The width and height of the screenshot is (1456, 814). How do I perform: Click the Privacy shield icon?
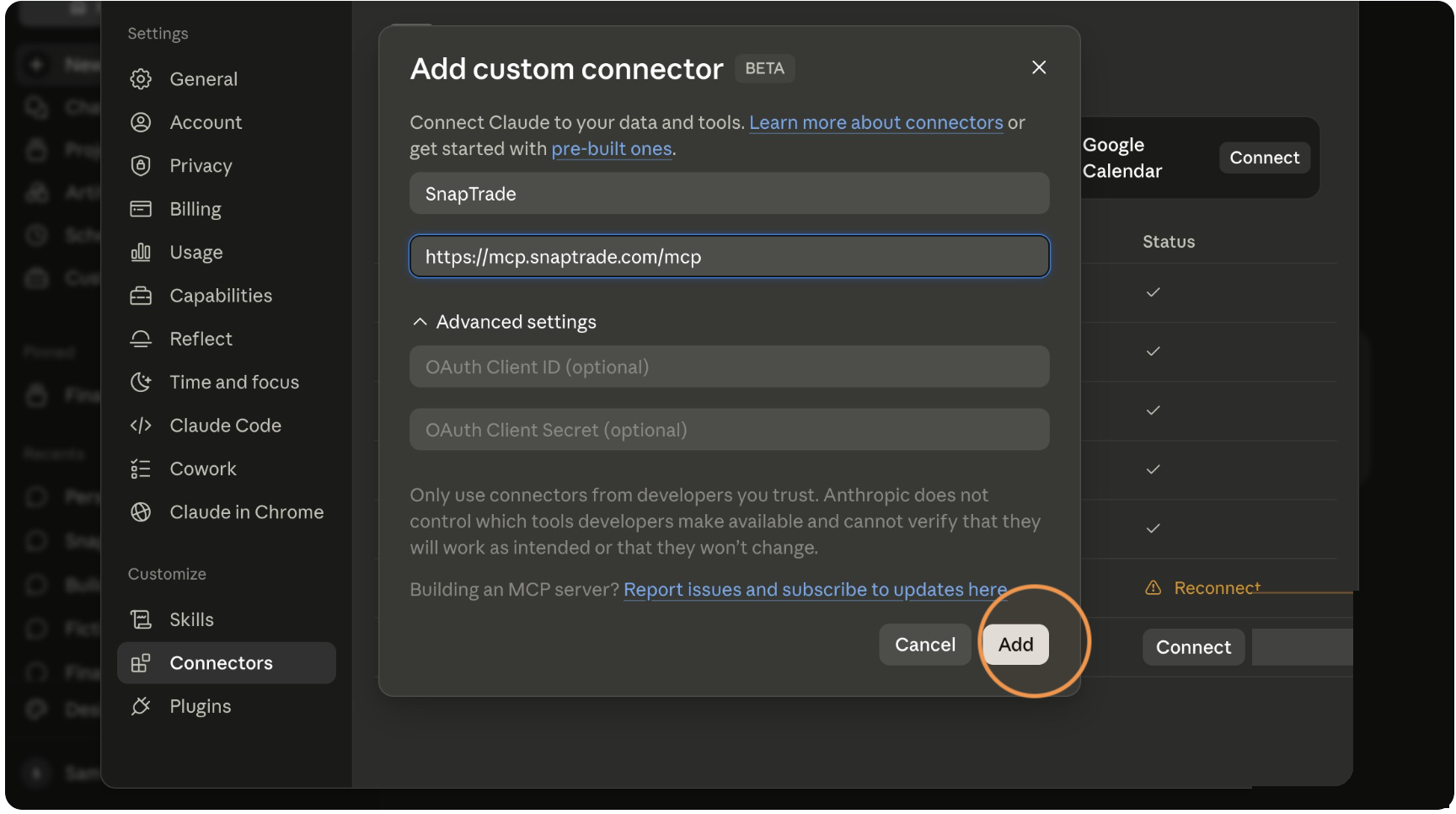(x=141, y=165)
